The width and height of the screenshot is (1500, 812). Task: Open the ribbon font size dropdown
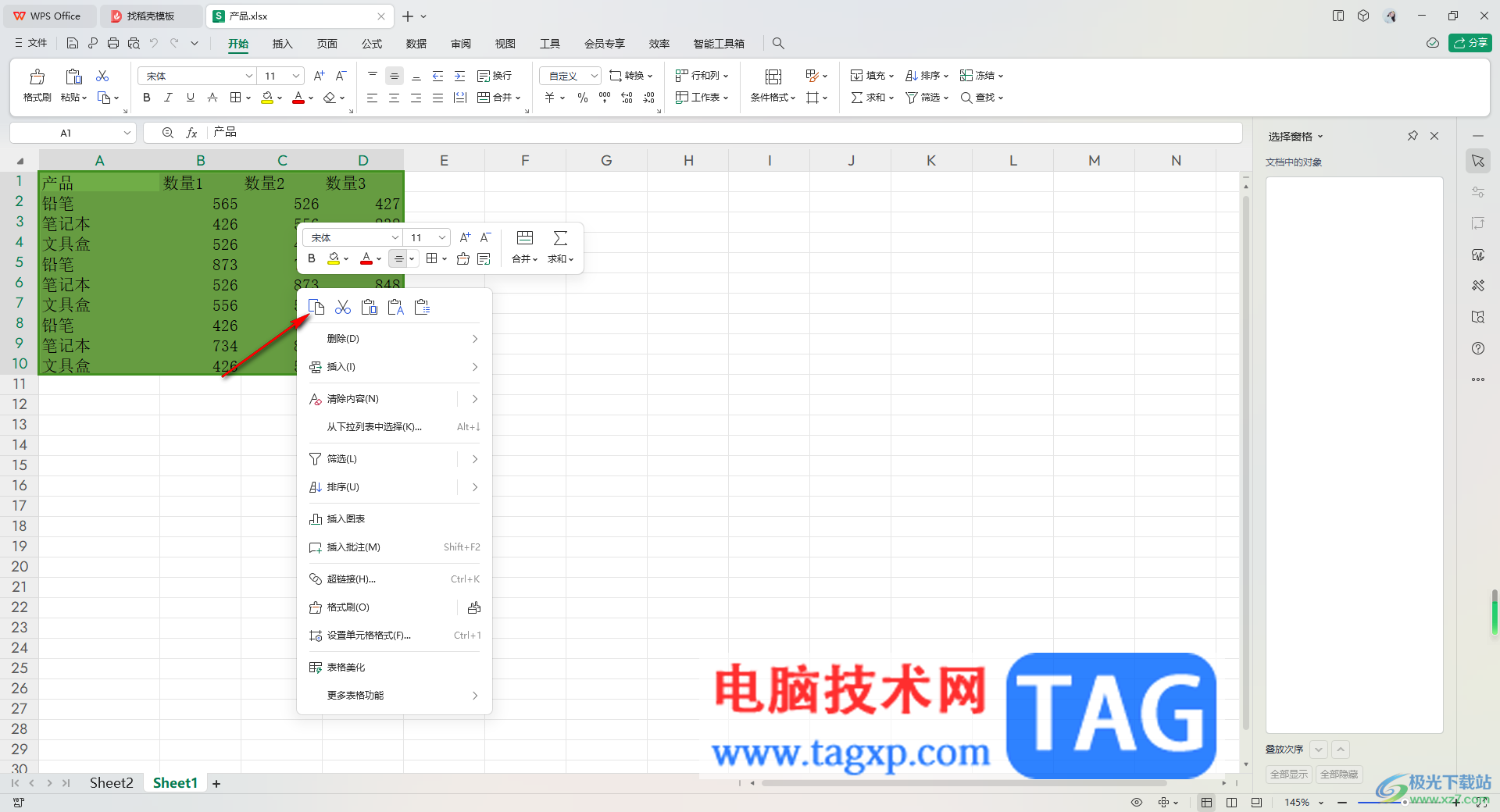click(x=296, y=76)
